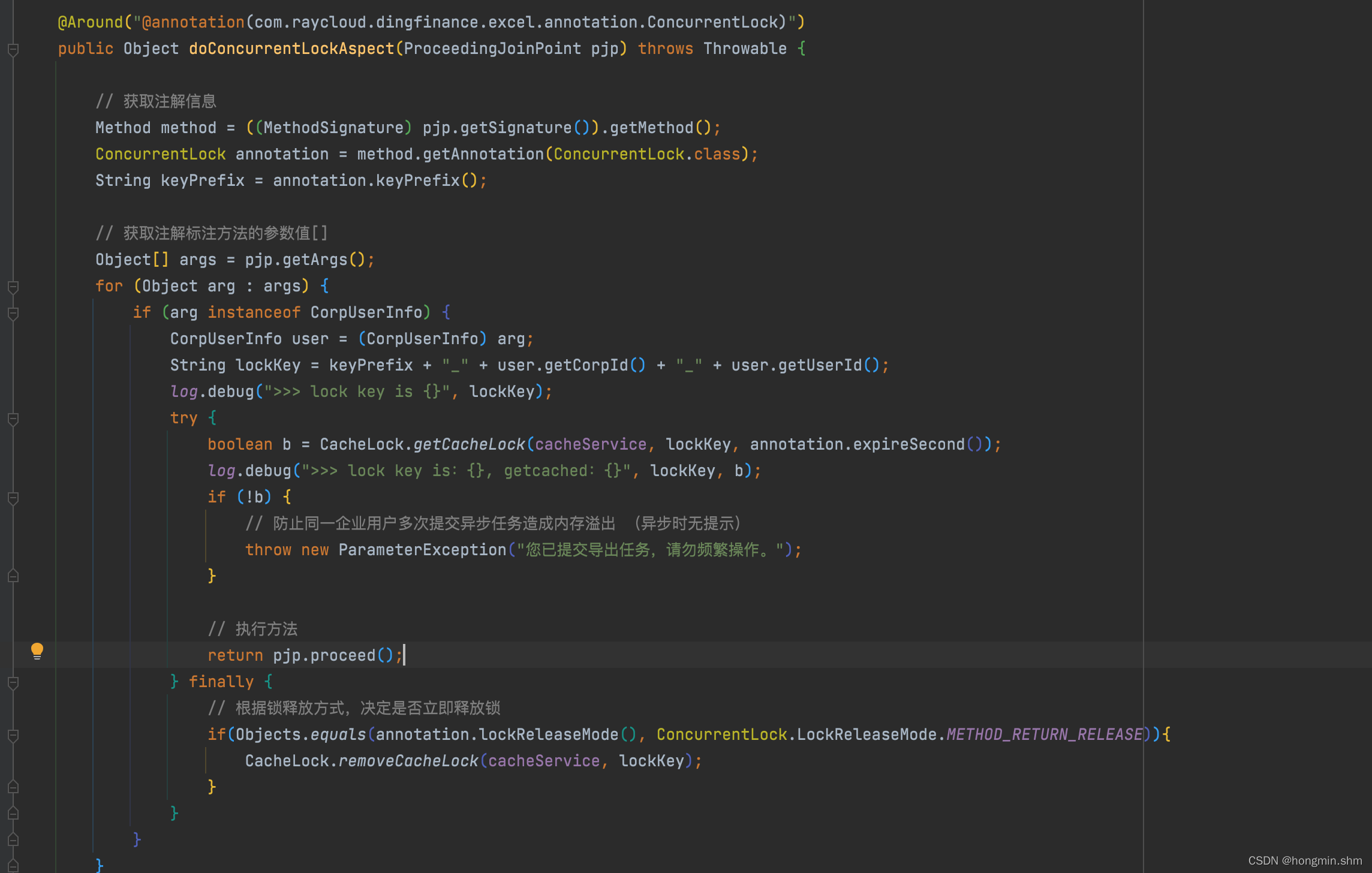Click the Objects.equals call
The image size is (1372, 873).
300,734
